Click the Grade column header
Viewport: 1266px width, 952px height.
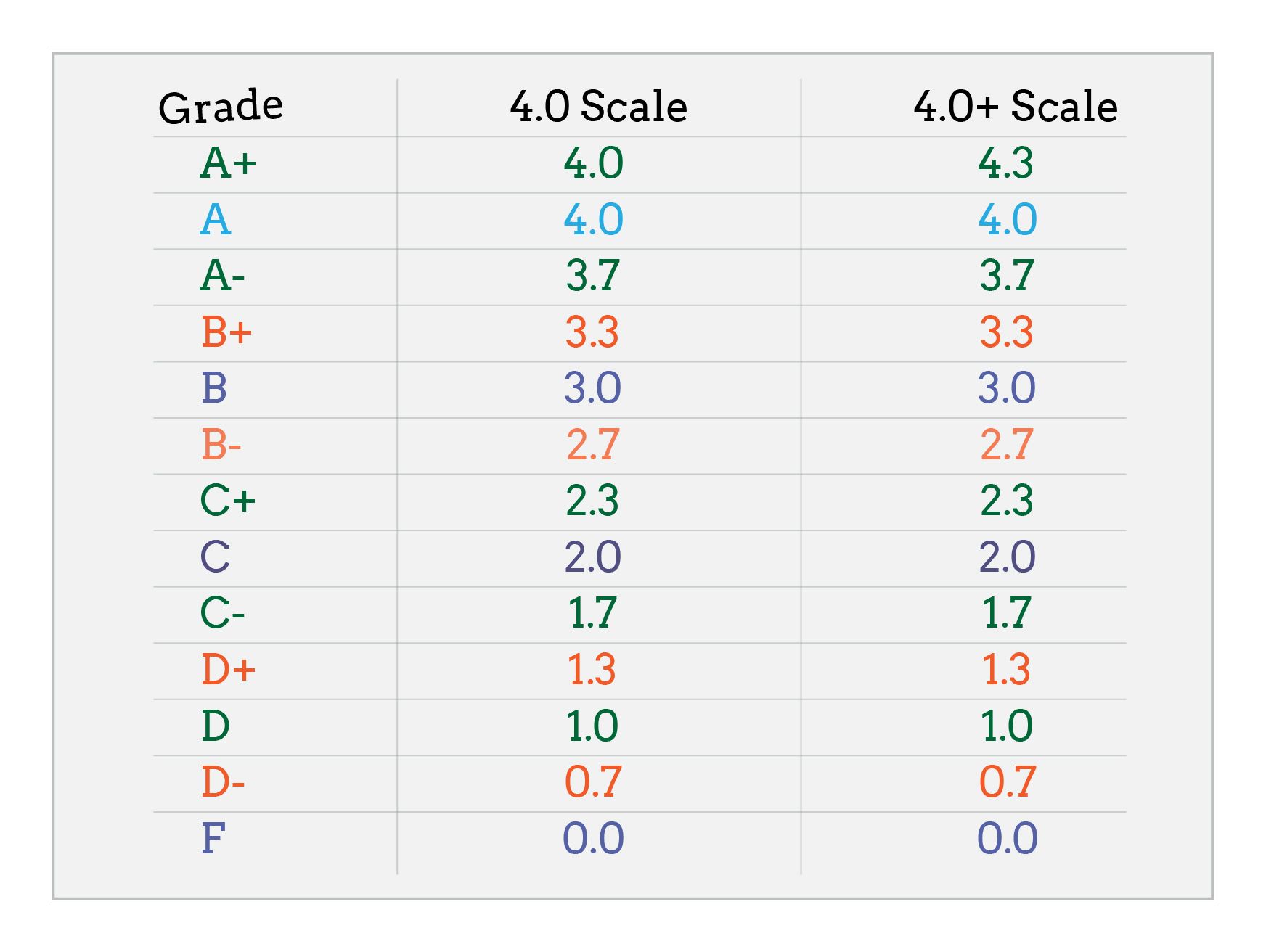pos(221,107)
